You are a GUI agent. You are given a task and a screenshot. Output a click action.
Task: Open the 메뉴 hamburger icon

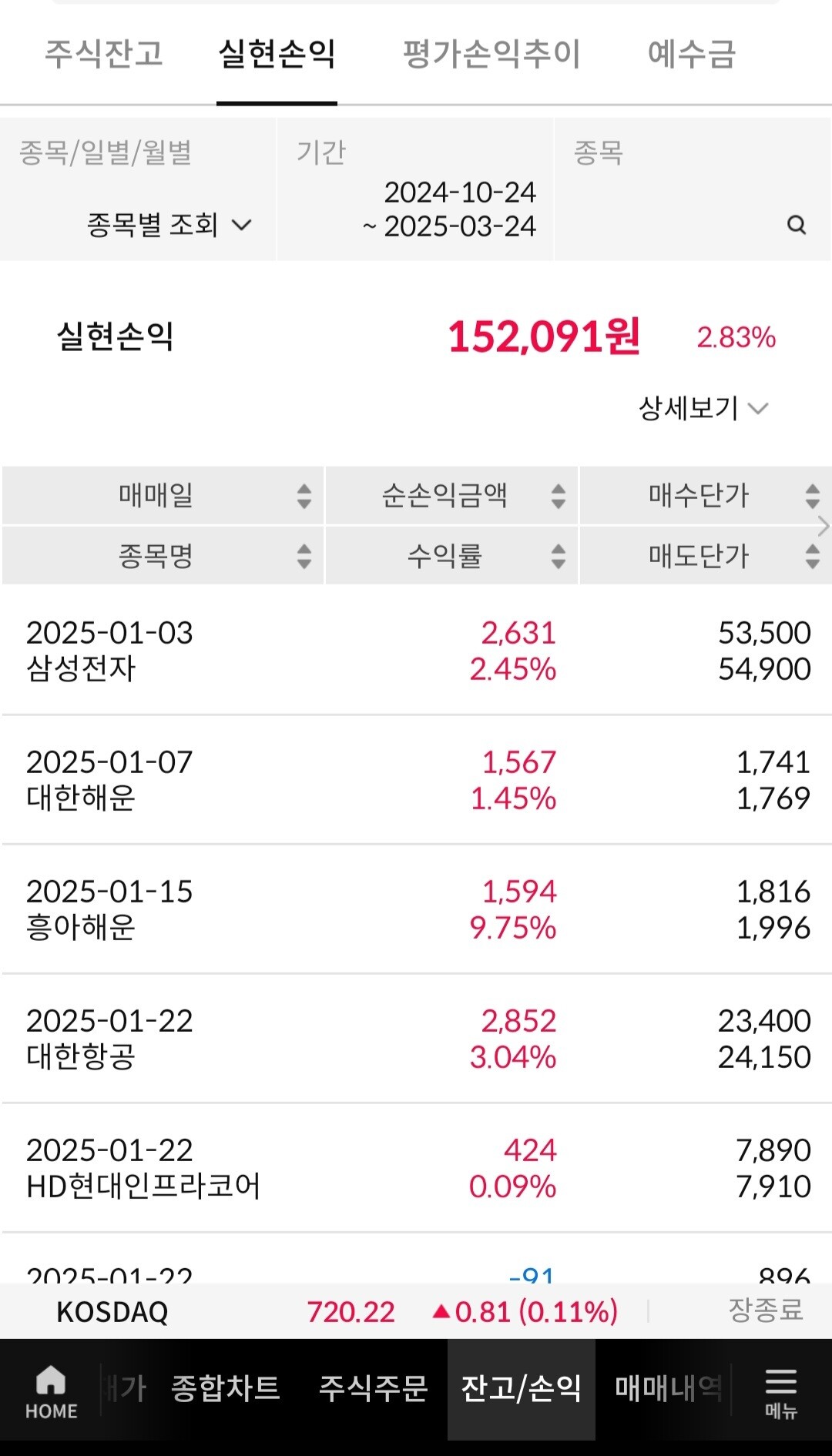tap(780, 1392)
